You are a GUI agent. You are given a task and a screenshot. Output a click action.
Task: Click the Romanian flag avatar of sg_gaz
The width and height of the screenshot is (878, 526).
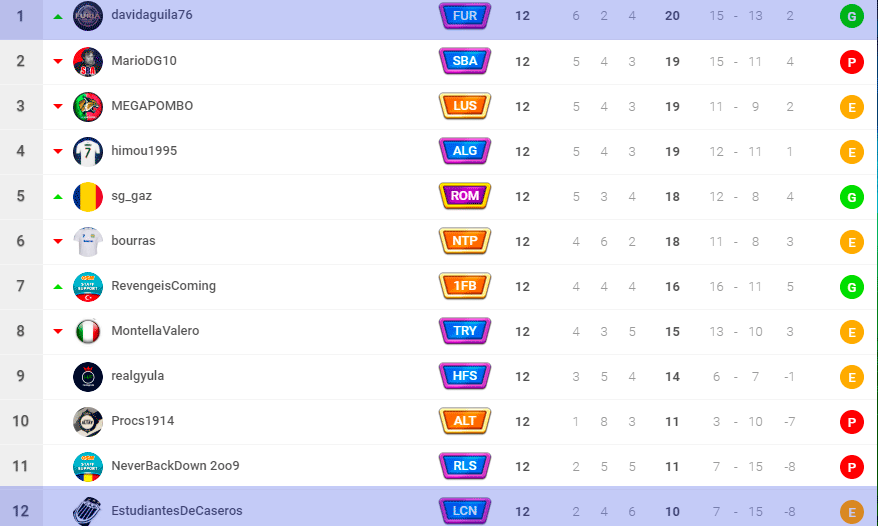click(88, 197)
